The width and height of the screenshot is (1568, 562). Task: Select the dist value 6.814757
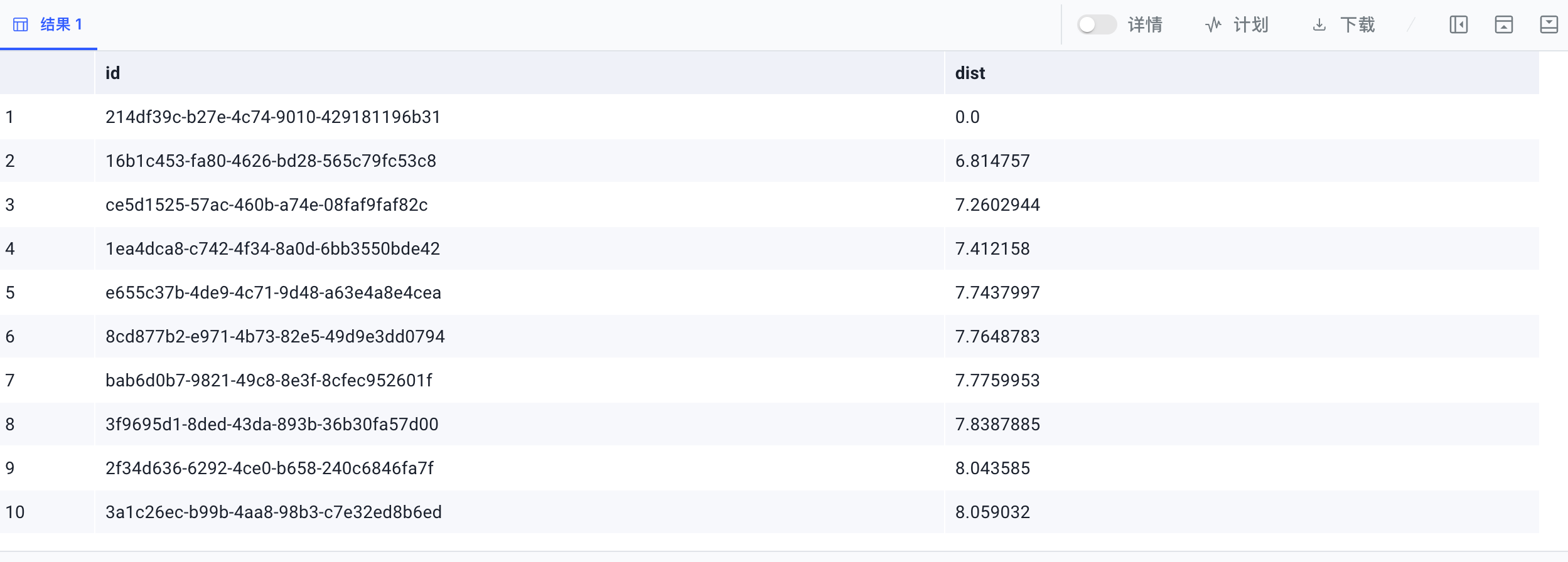pyautogui.click(x=992, y=161)
